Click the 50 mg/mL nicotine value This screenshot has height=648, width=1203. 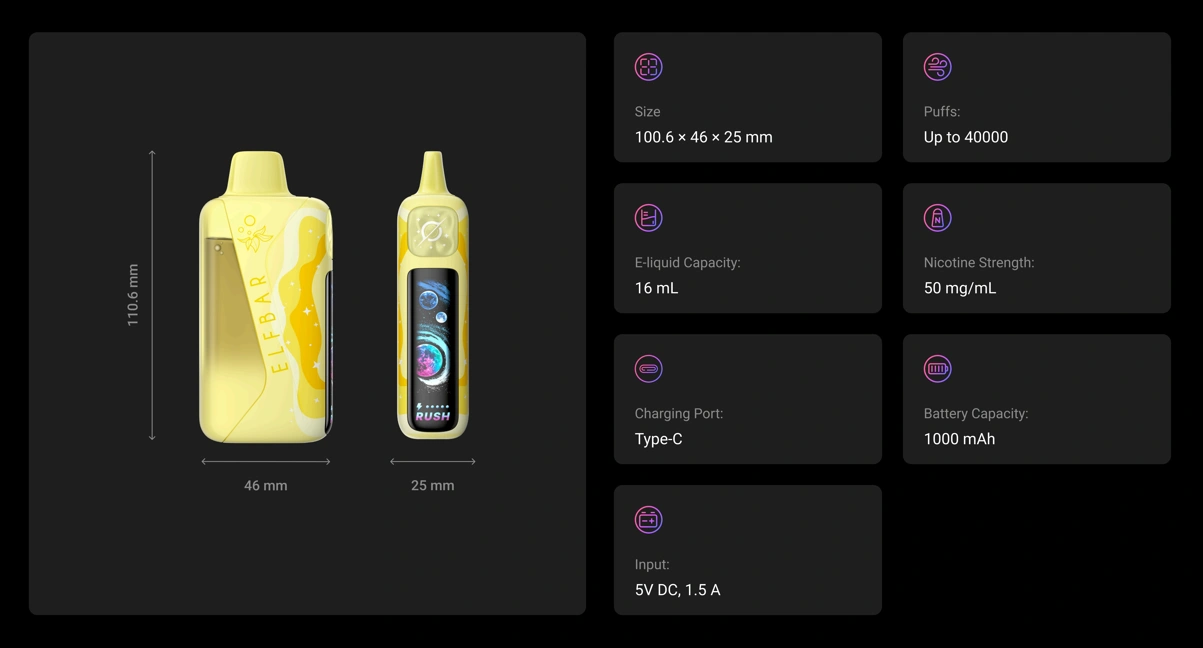tap(960, 288)
